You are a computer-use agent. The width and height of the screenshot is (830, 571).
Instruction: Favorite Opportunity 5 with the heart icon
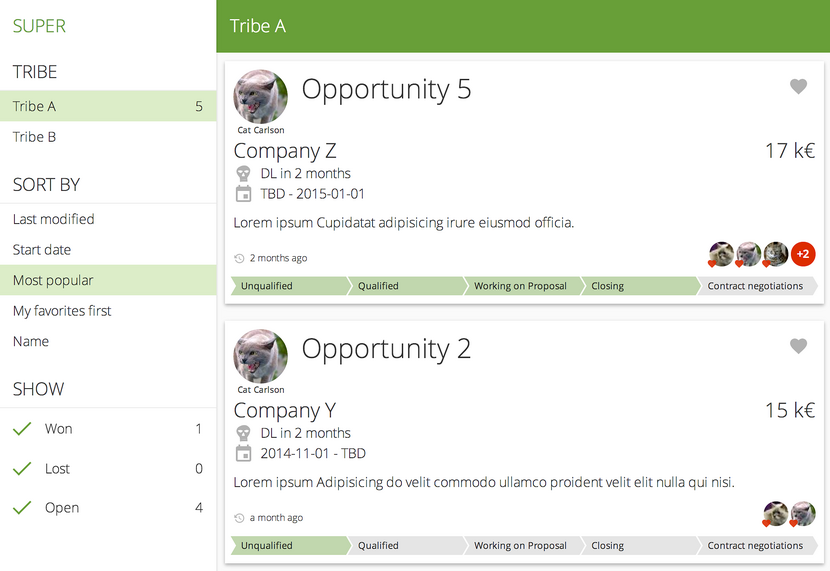coord(798,86)
